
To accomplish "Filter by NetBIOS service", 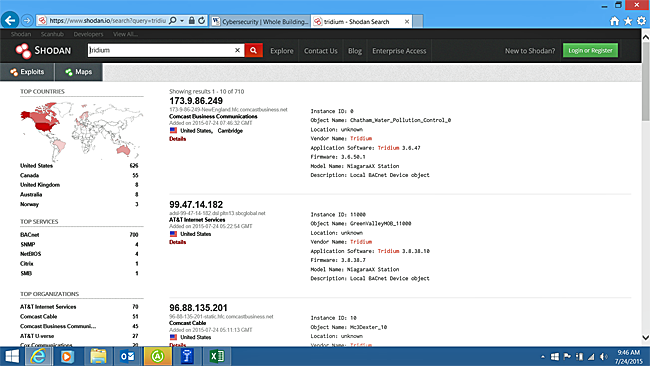I will 31,254.
